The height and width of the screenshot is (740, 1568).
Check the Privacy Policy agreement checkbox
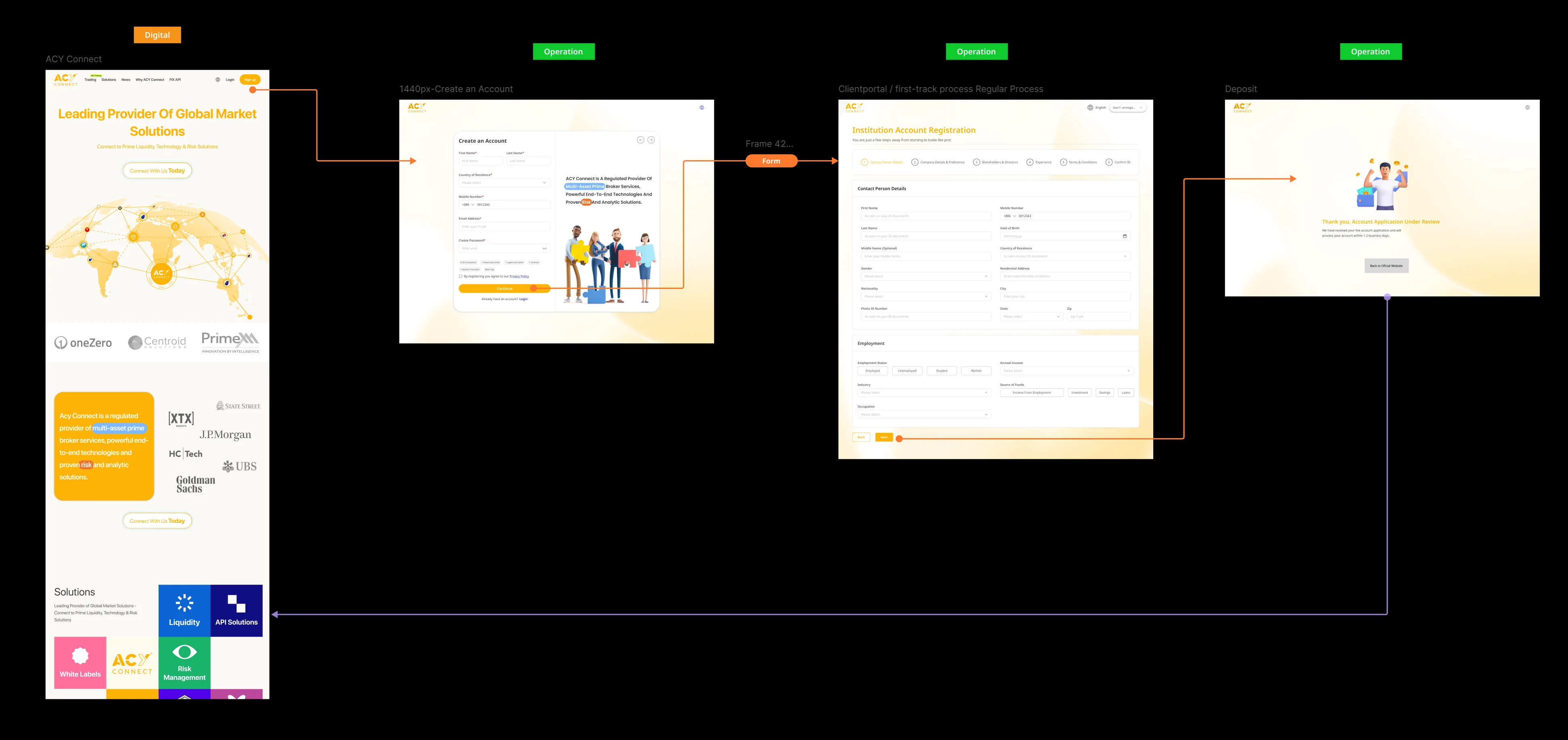461,276
